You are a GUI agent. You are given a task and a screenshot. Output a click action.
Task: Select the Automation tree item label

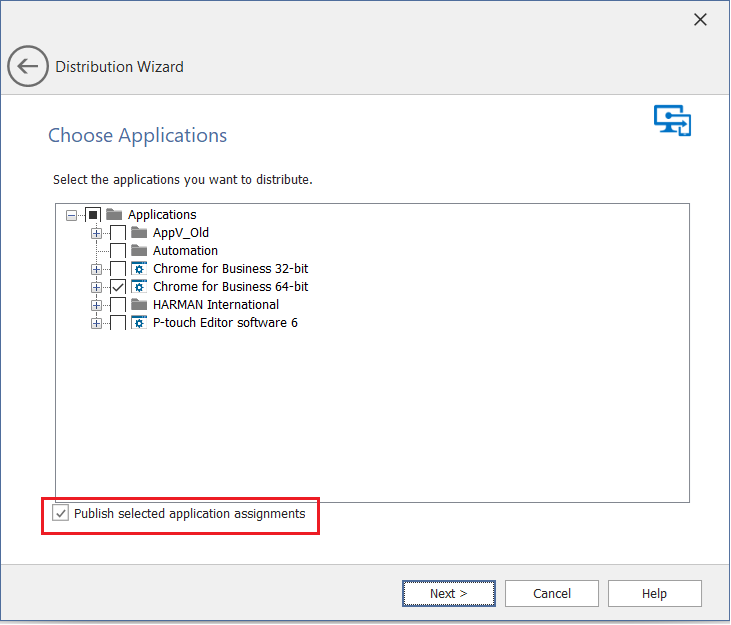pyautogui.click(x=185, y=251)
